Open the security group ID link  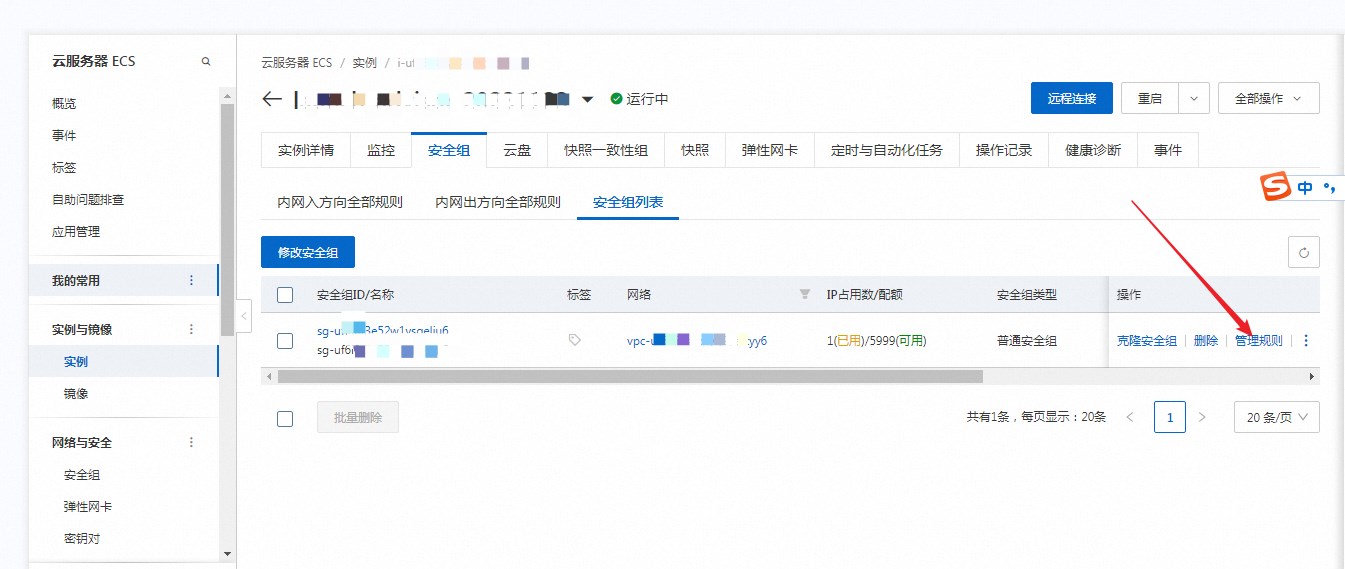click(x=383, y=330)
